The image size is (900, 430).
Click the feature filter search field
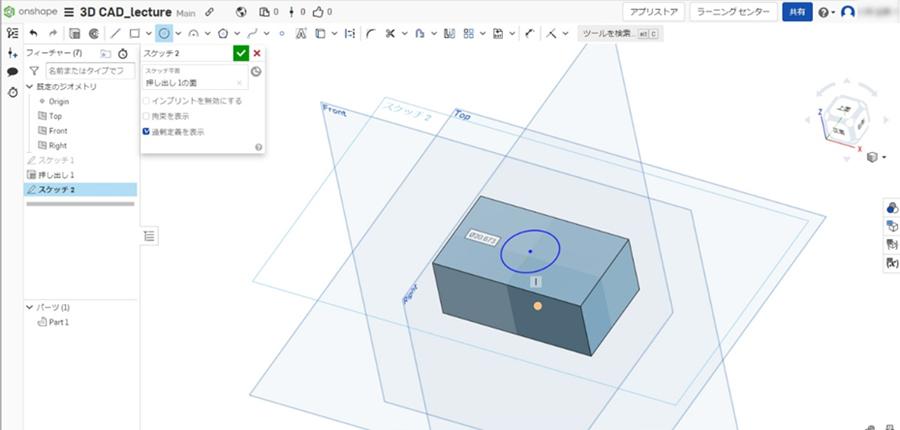(90, 71)
